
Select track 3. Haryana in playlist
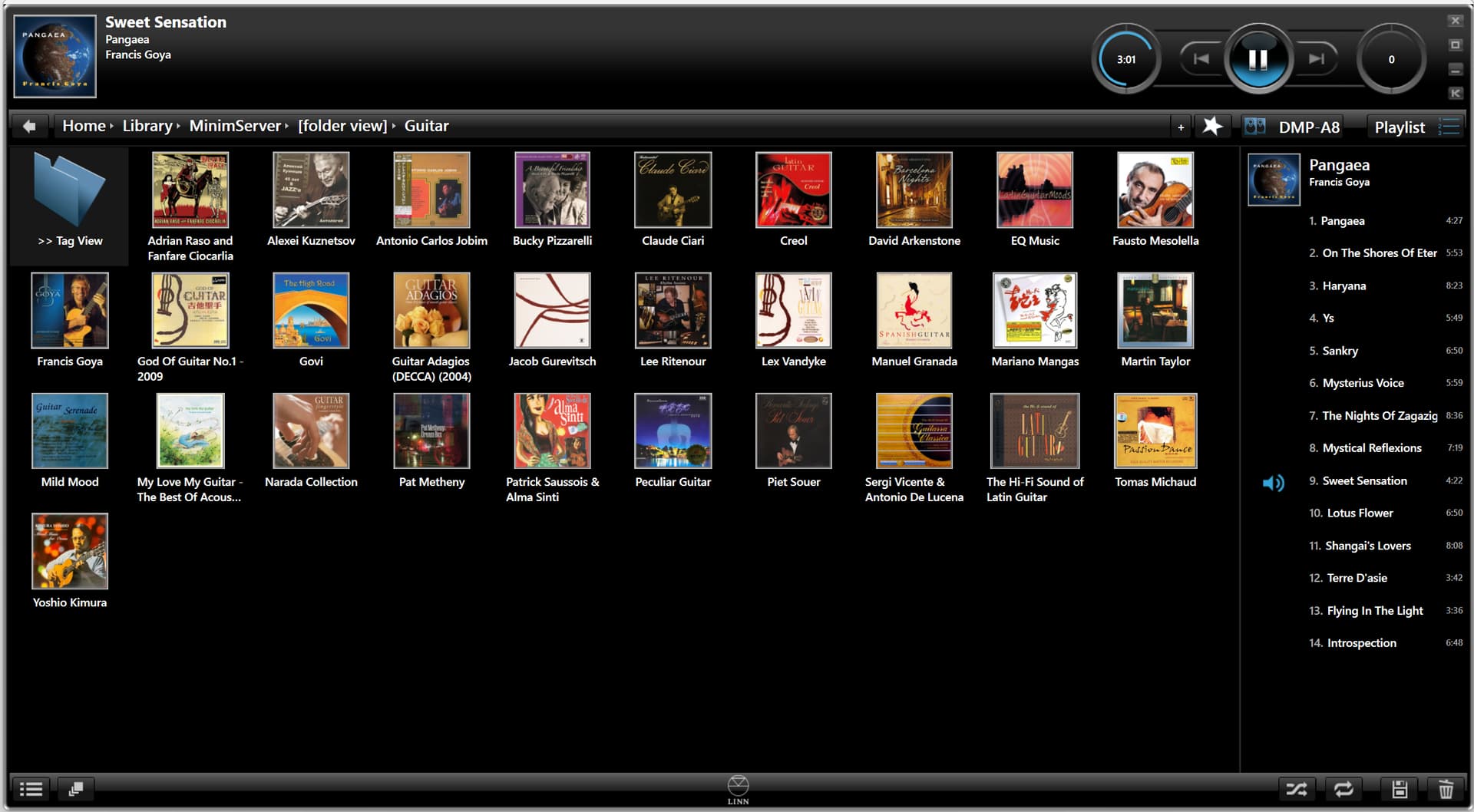(x=1356, y=286)
